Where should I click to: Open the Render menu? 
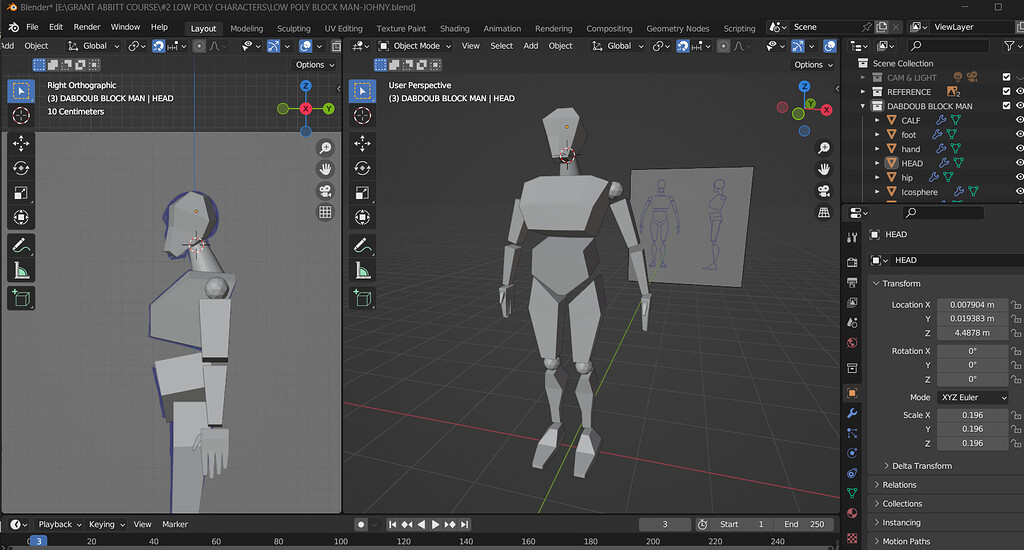[x=87, y=27]
